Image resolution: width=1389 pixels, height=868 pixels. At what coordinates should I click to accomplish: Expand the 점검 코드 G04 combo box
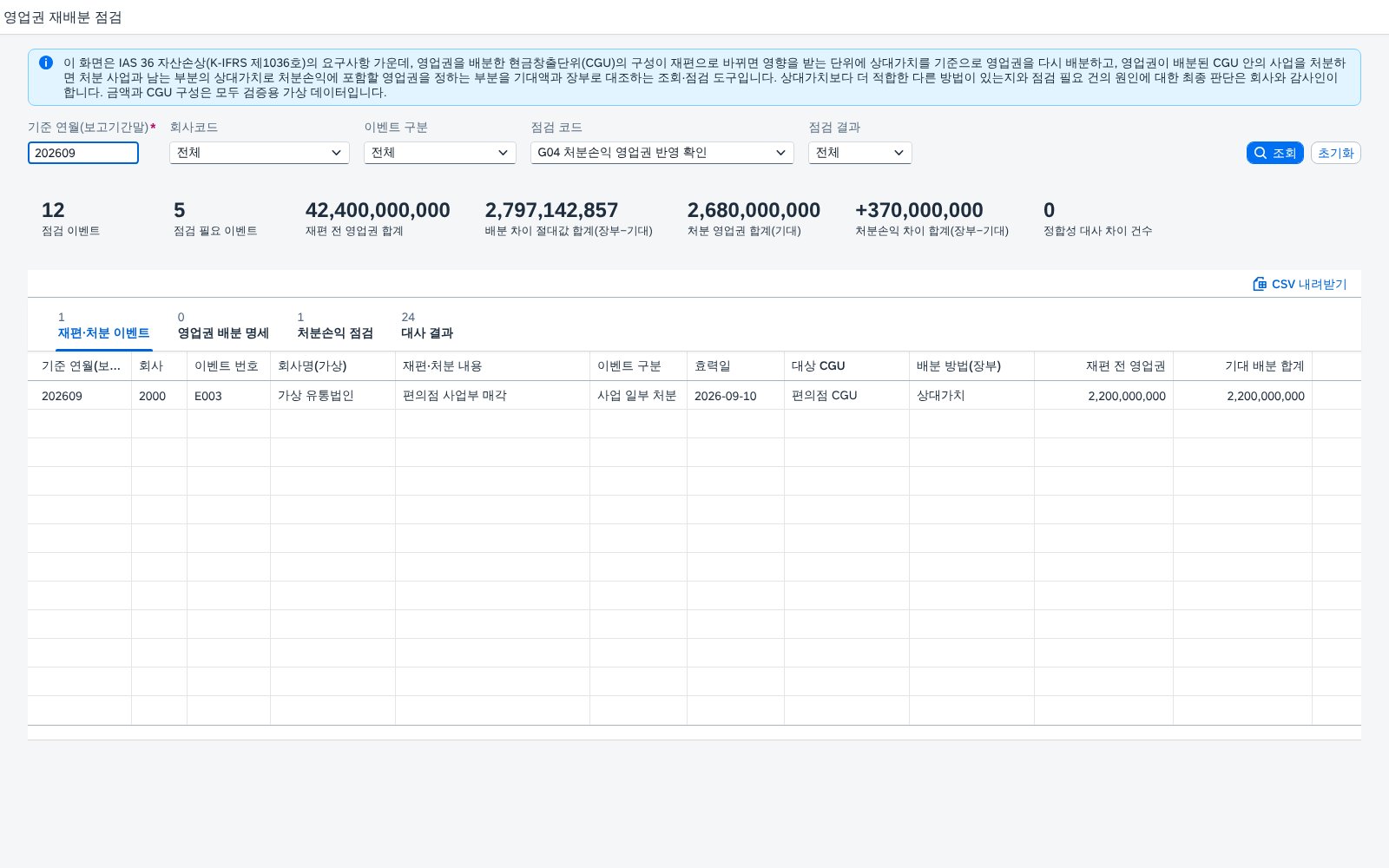662,153
